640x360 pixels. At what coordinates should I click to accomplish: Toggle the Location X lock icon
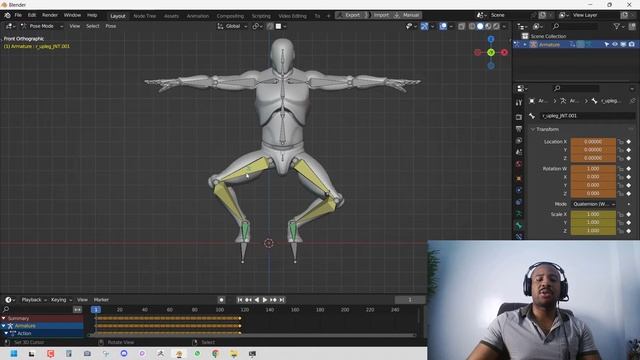pyautogui.click(x=621, y=142)
